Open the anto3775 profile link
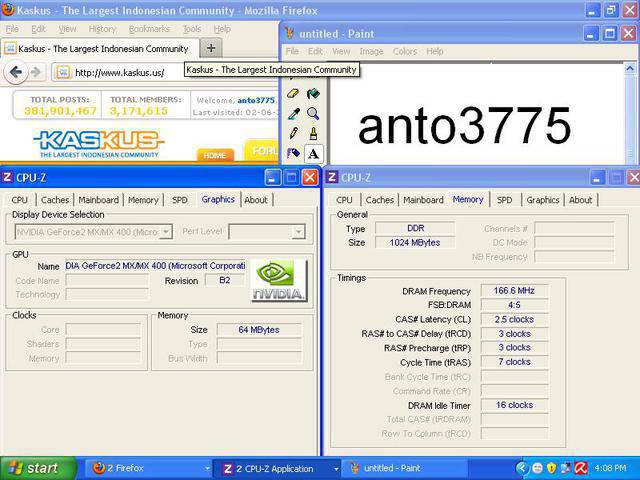Screen dimensions: 640x480 pyautogui.click(x=256, y=100)
